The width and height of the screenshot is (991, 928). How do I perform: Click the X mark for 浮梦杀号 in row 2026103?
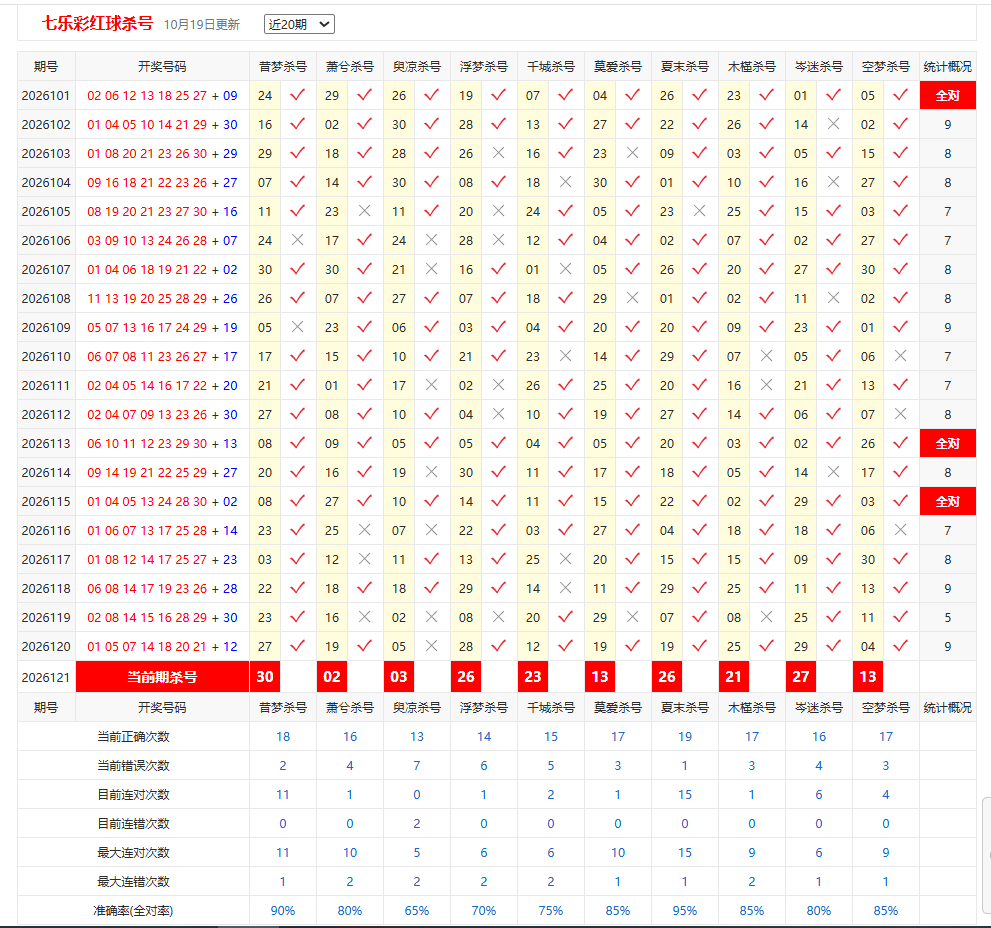point(499,154)
